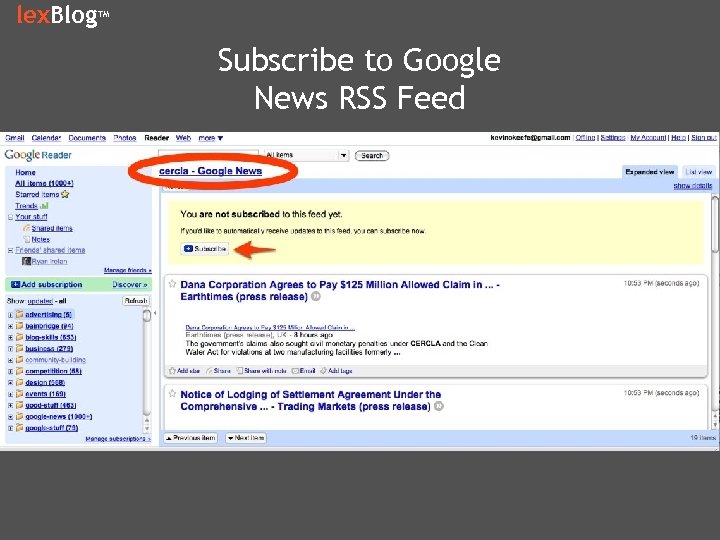
Task: Open the good-stuff folder
Action: tap(51, 405)
